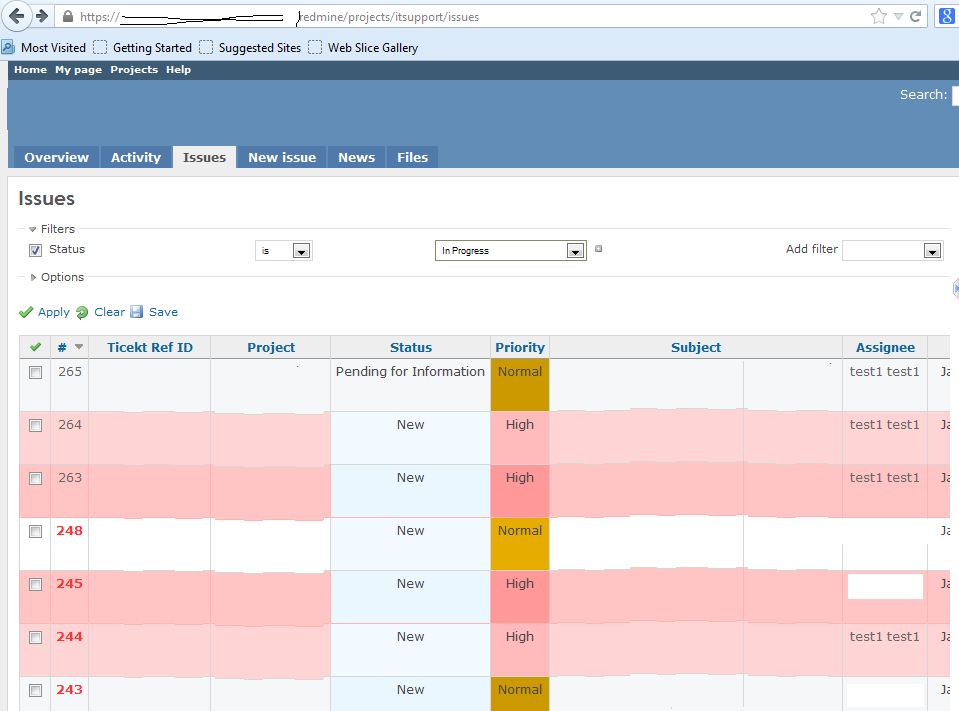Image resolution: width=959 pixels, height=711 pixels.
Task: Toggle multi-select icon beside status value
Action: 599,249
